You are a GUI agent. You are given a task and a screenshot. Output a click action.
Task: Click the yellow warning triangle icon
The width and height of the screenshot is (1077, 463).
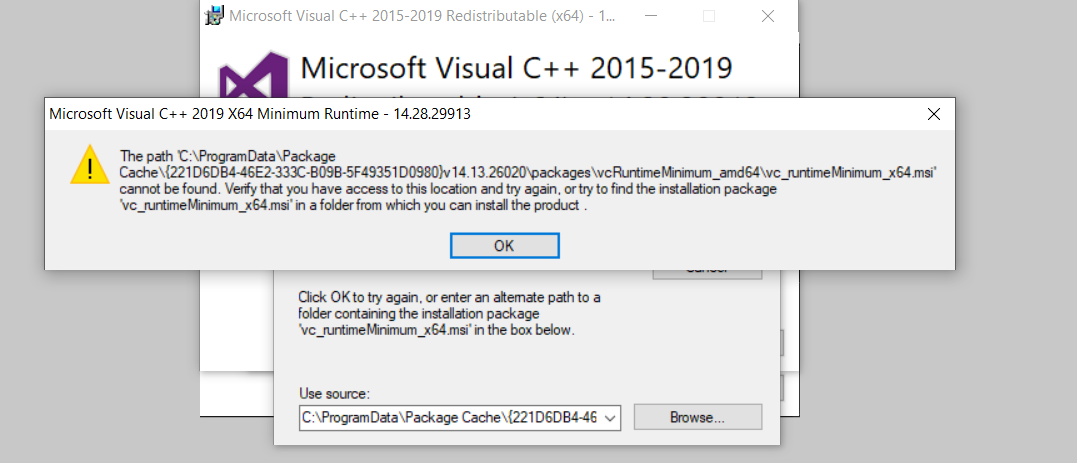pos(89,165)
